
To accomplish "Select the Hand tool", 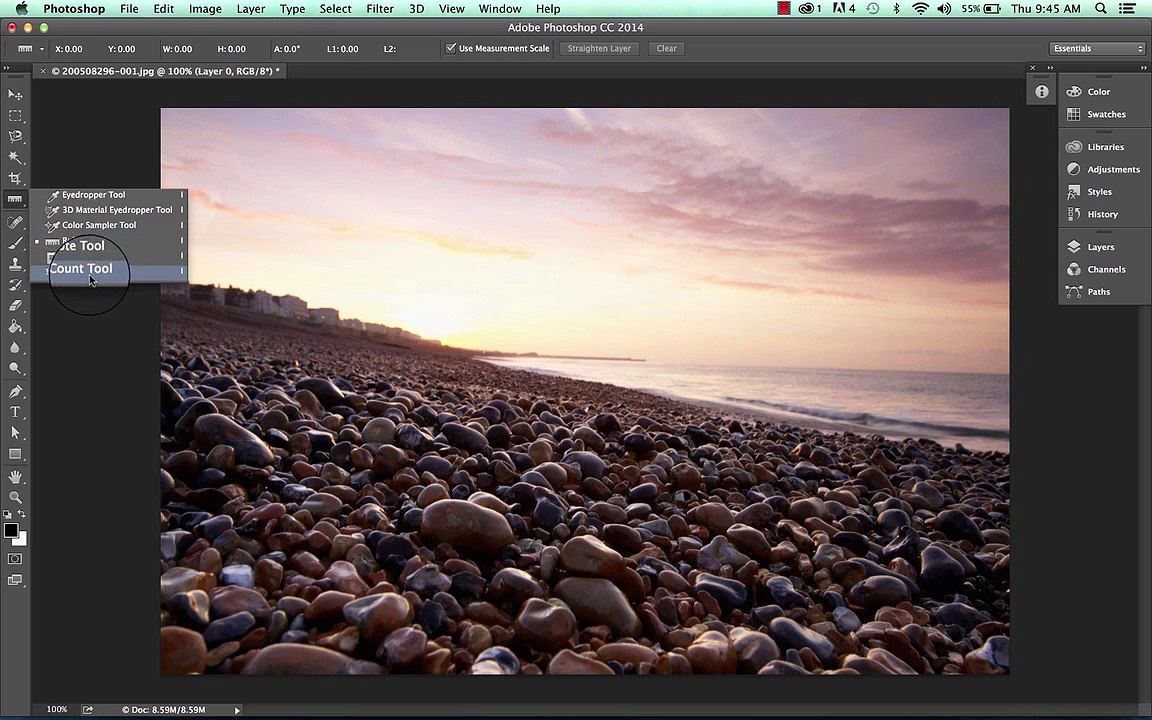I will [x=15, y=478].
